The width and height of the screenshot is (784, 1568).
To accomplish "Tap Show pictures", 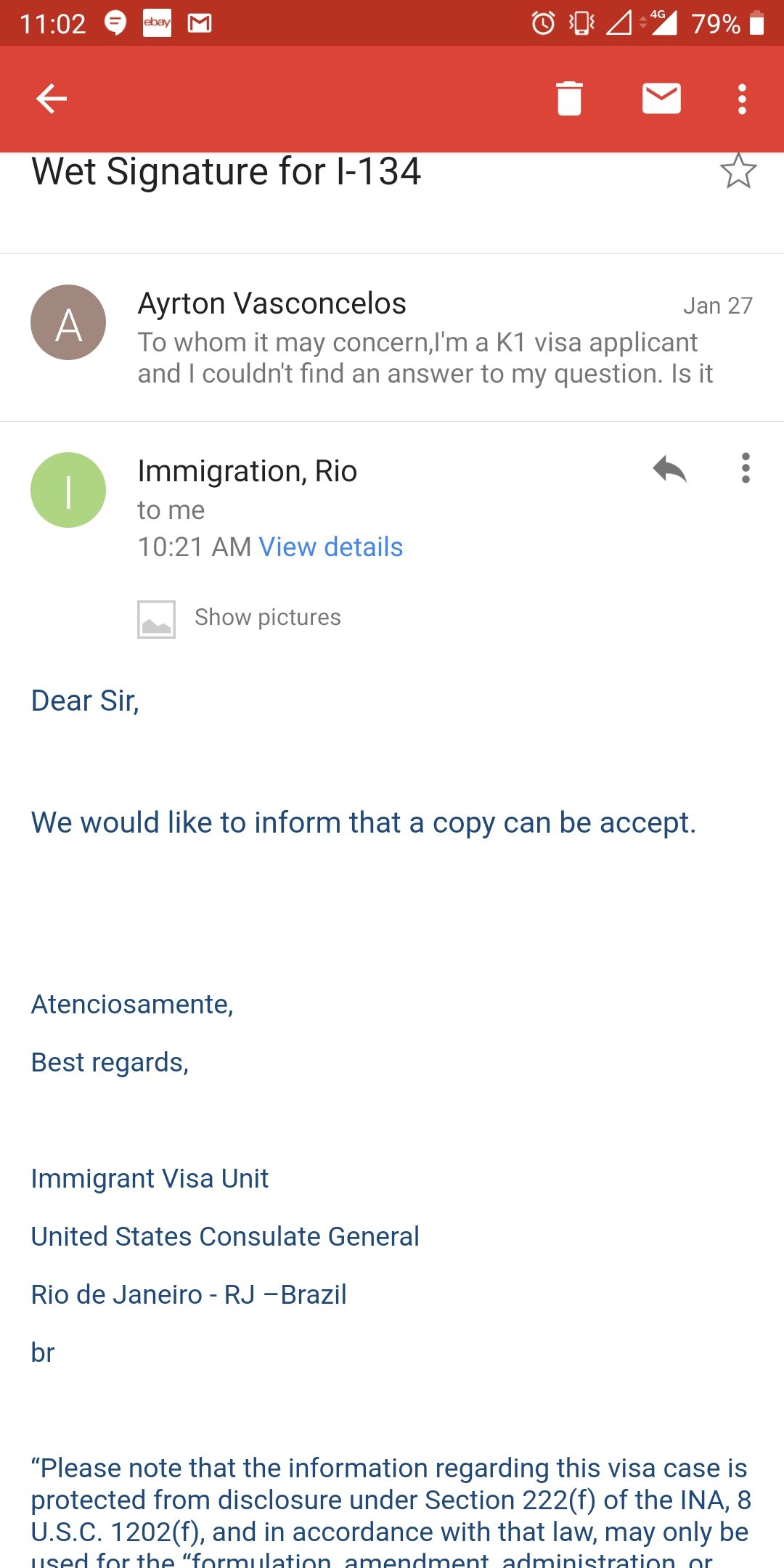I will (268, 617).
